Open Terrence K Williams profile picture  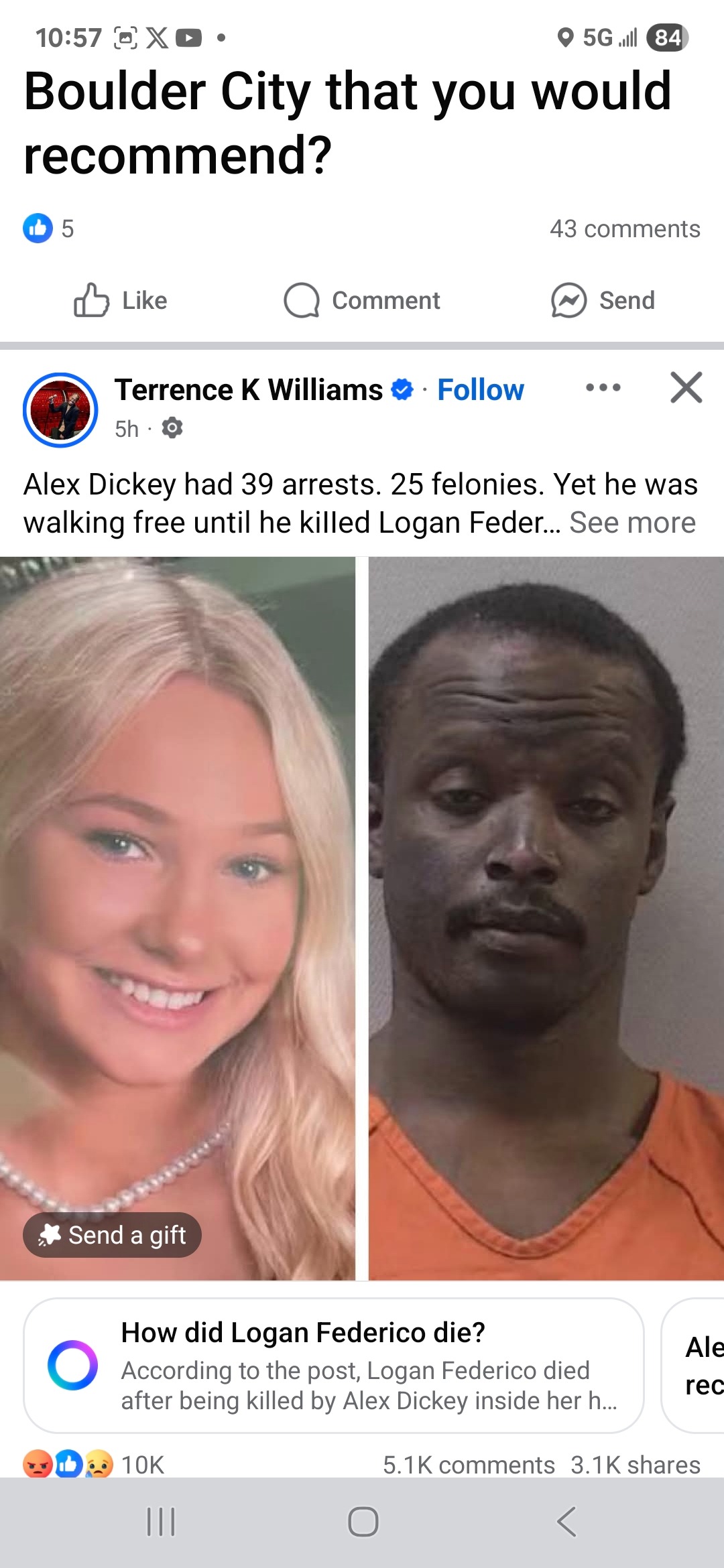[60, 409]
